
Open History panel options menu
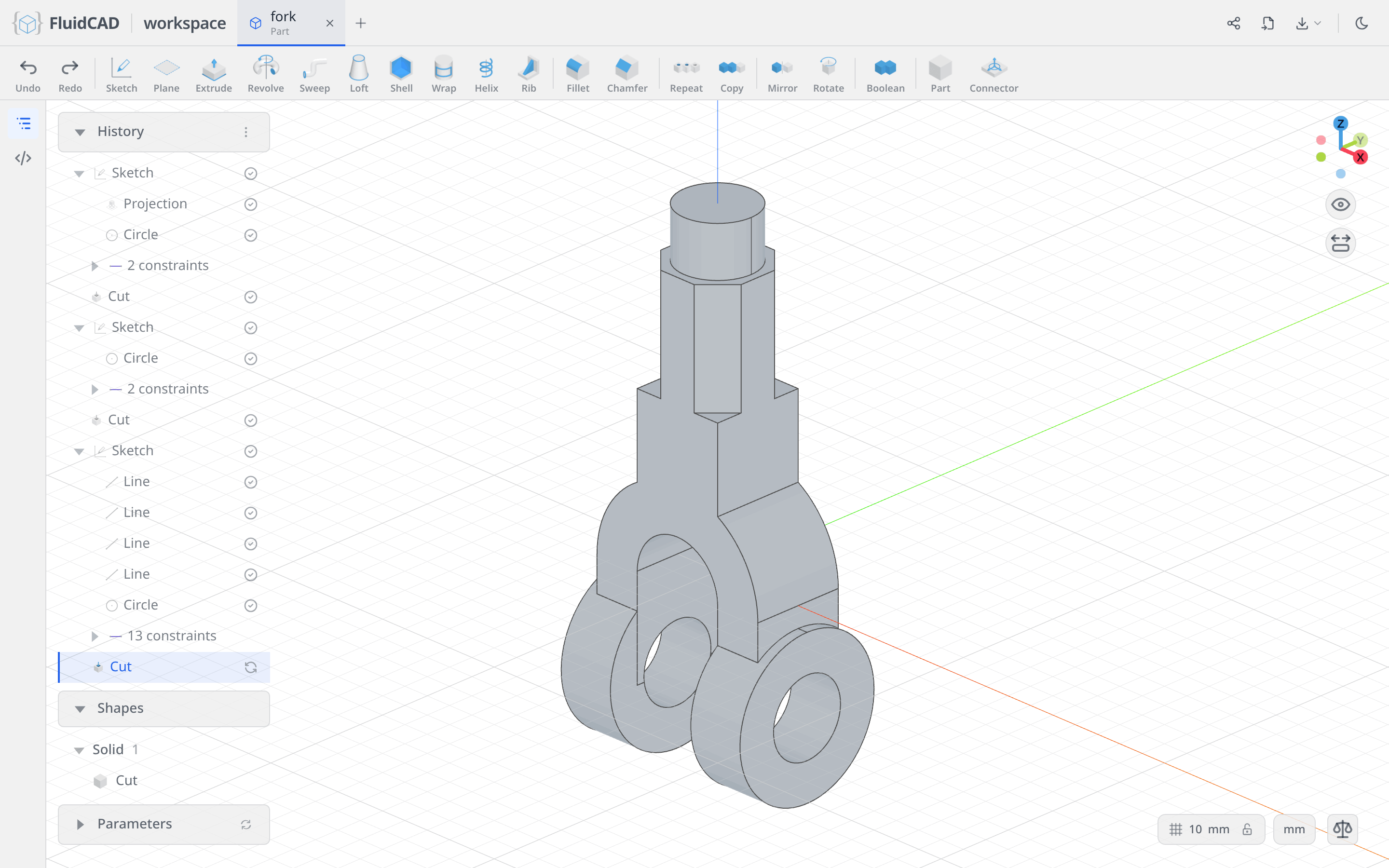click(245, 132)
